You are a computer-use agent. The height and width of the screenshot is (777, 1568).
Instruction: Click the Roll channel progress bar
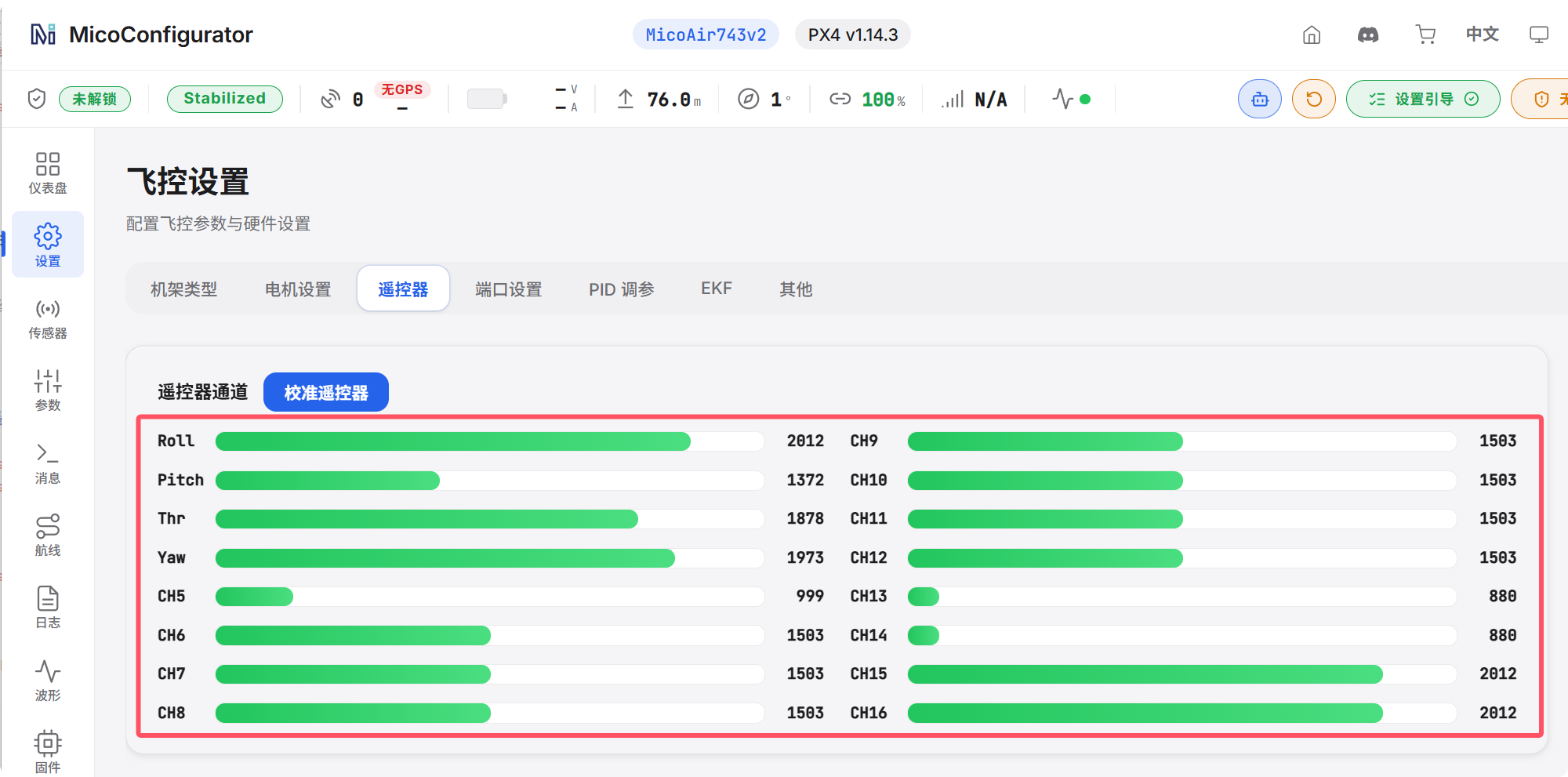pos(490,441)
